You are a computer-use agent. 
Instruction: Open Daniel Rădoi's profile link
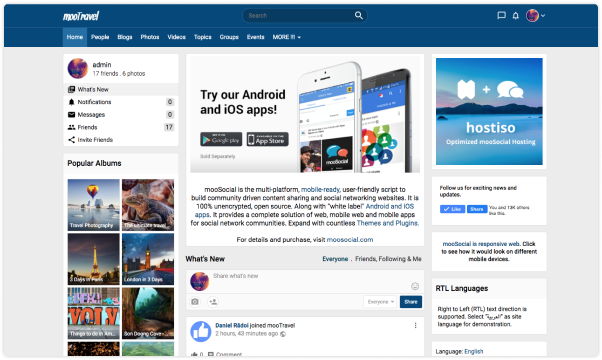pyautogui.click(x=232, y=325)
